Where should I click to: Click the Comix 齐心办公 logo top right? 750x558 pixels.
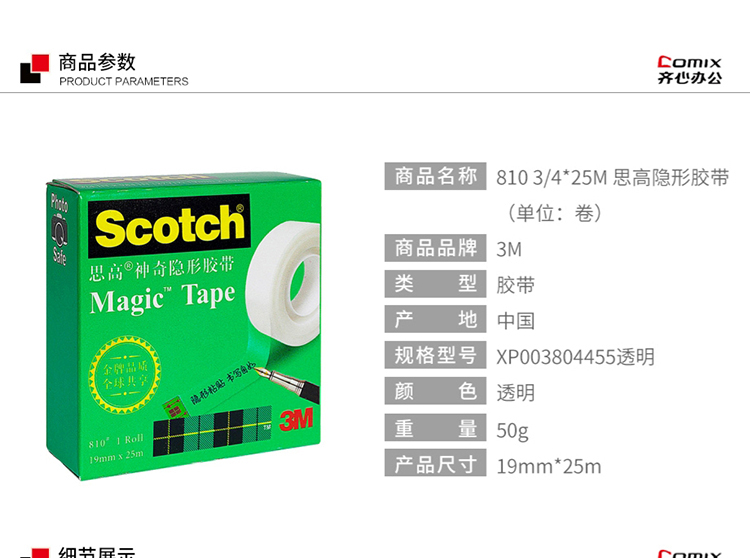(x=689, y=70)
